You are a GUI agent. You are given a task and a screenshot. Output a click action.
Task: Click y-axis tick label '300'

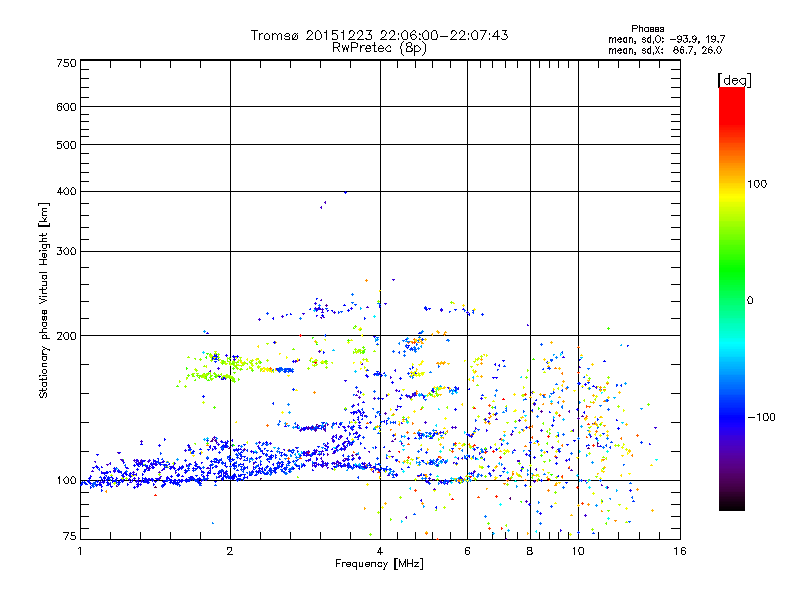[x=66, y=251]
